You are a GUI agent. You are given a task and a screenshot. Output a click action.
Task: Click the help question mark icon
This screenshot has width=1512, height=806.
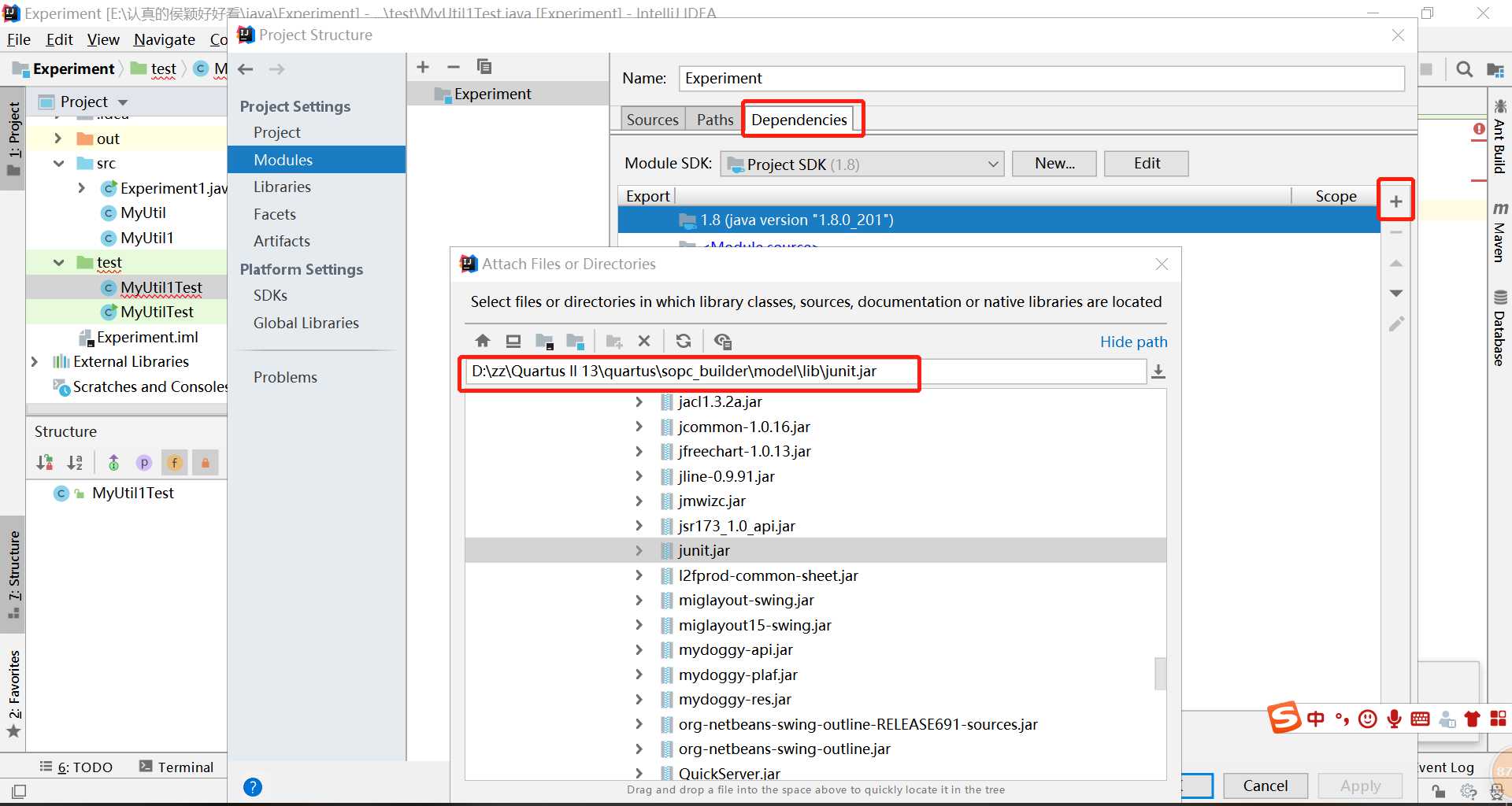pos(253,787)
